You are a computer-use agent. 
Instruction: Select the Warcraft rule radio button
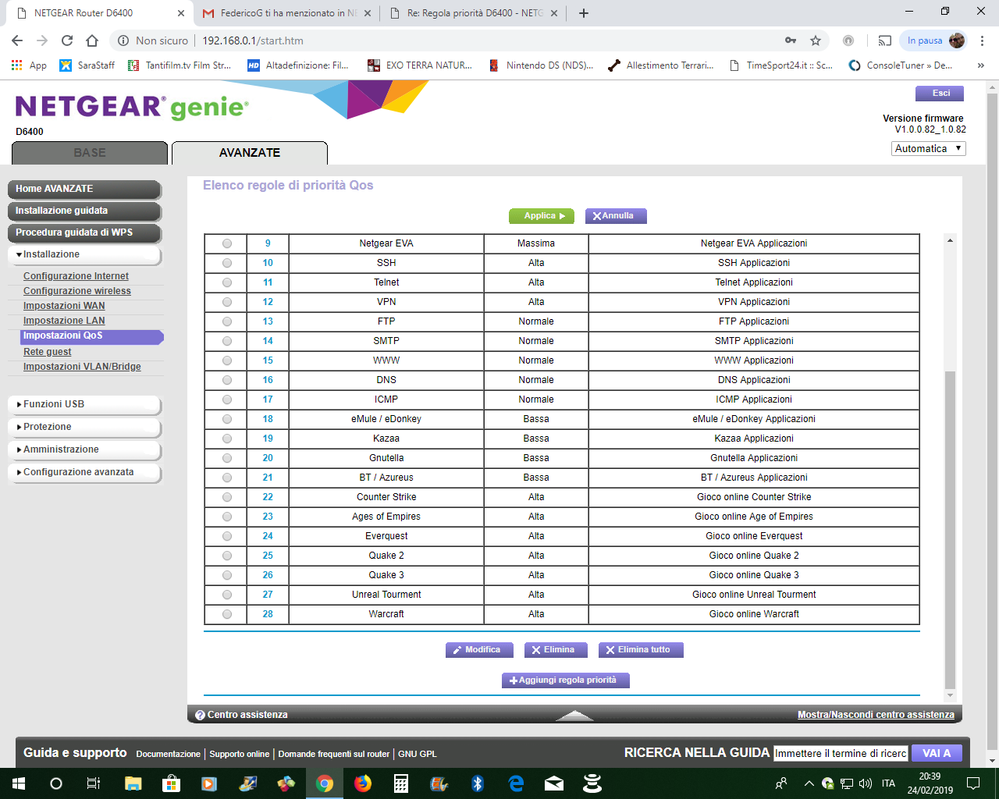[227, 614]
